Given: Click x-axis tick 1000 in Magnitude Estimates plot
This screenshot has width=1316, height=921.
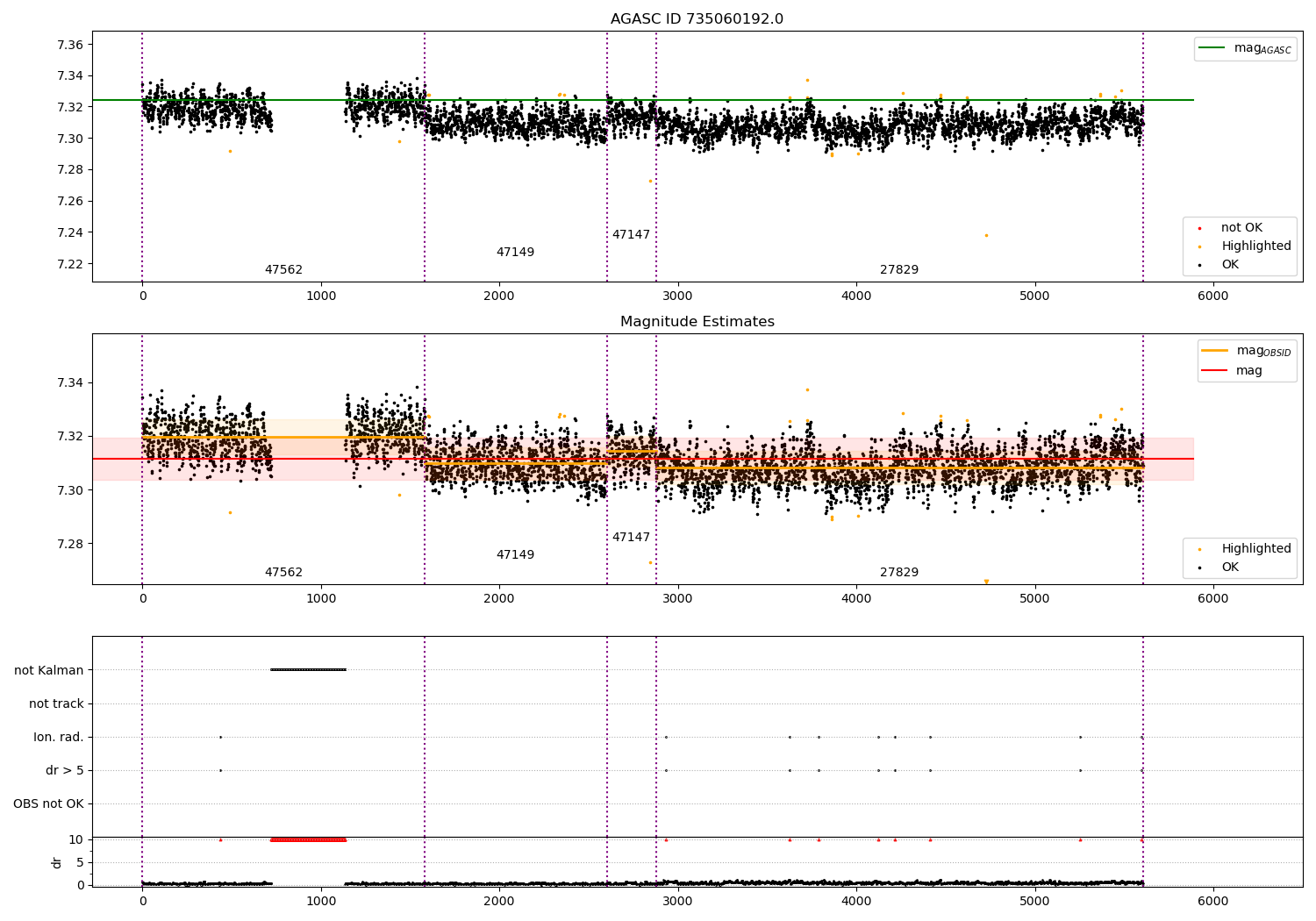Looking at the screenshot, I should tap(321, 599).
